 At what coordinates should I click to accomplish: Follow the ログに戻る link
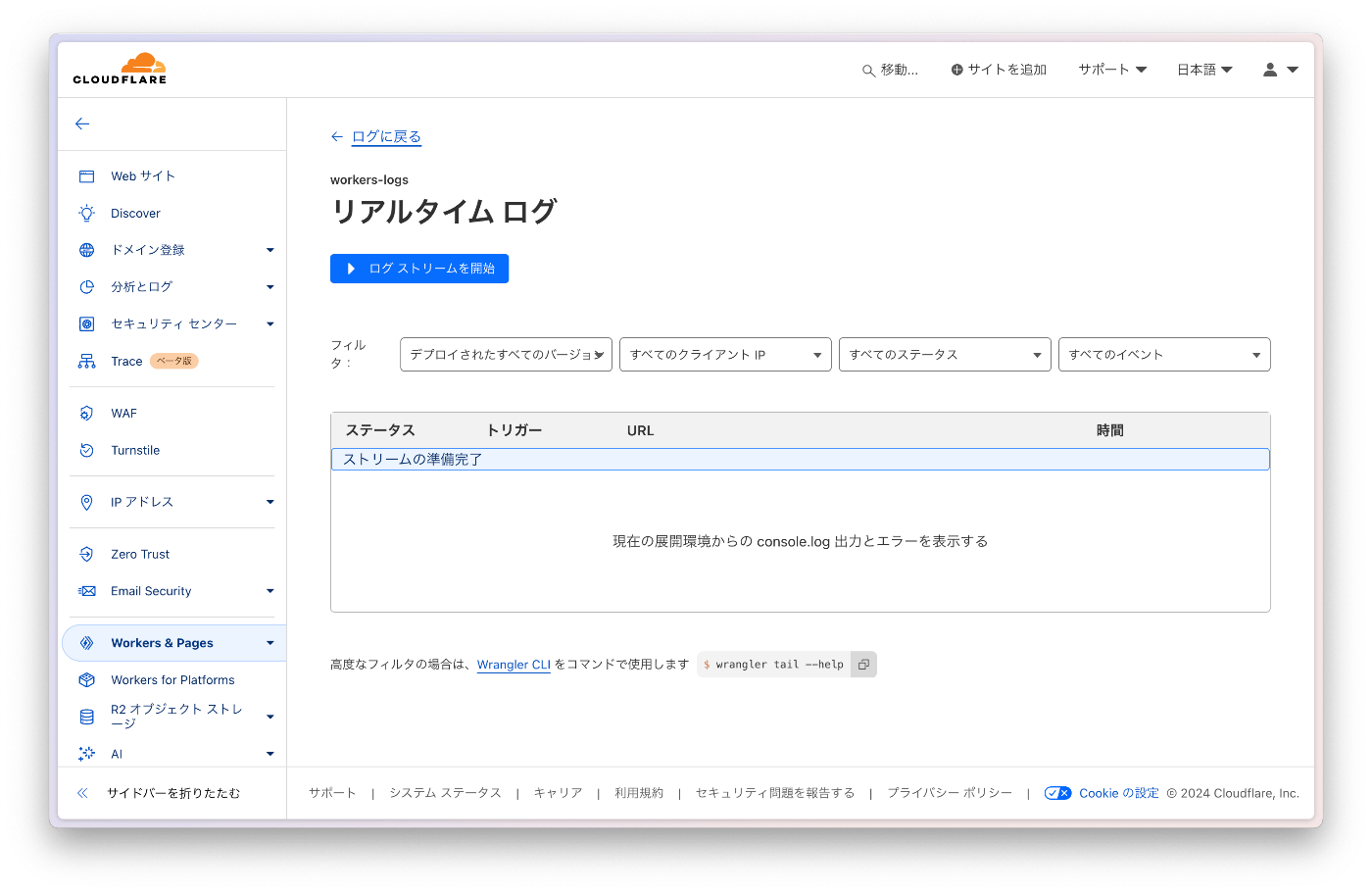[x=386, y=137]
